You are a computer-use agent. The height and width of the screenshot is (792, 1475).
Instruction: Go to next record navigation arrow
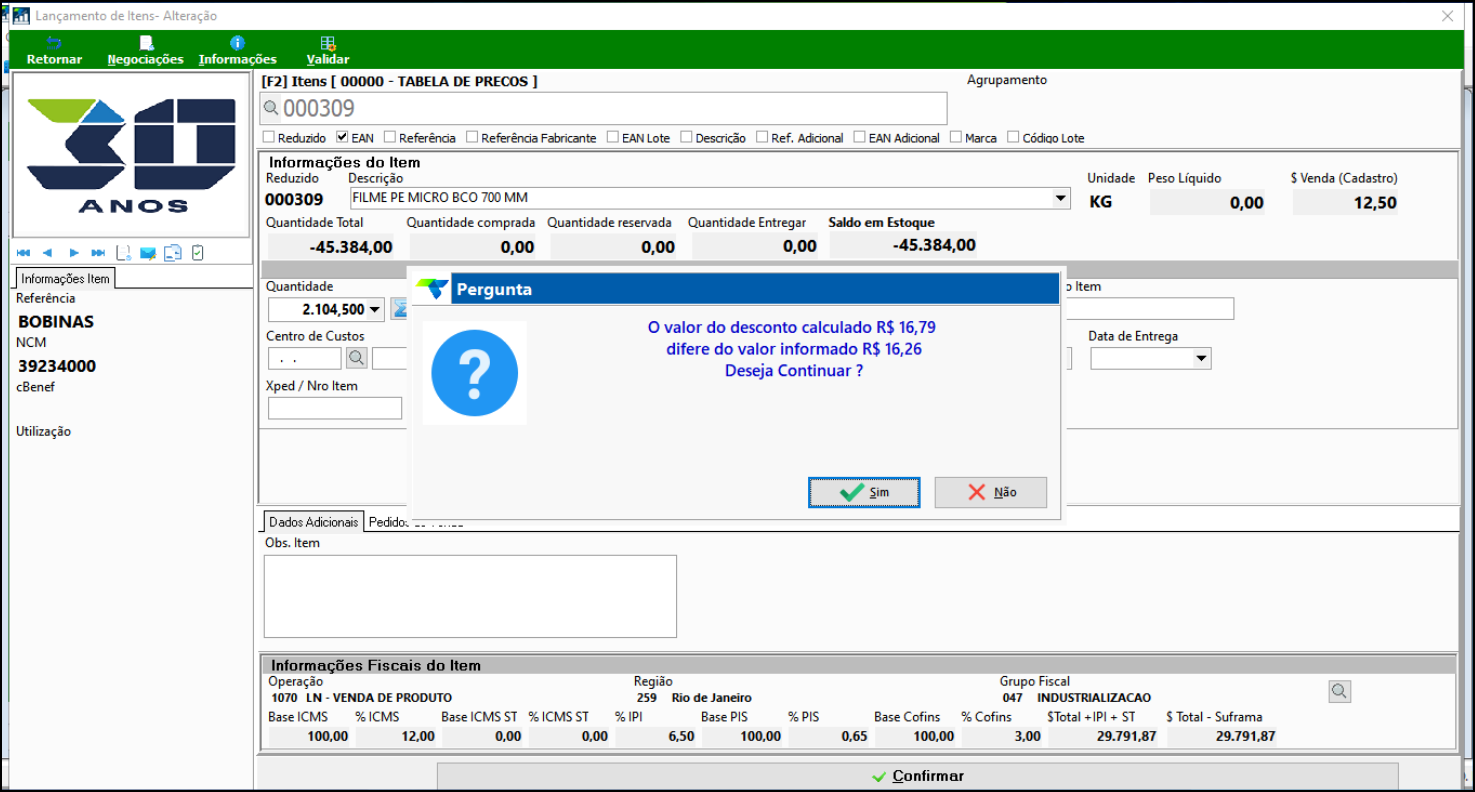[x=73, y=253]
